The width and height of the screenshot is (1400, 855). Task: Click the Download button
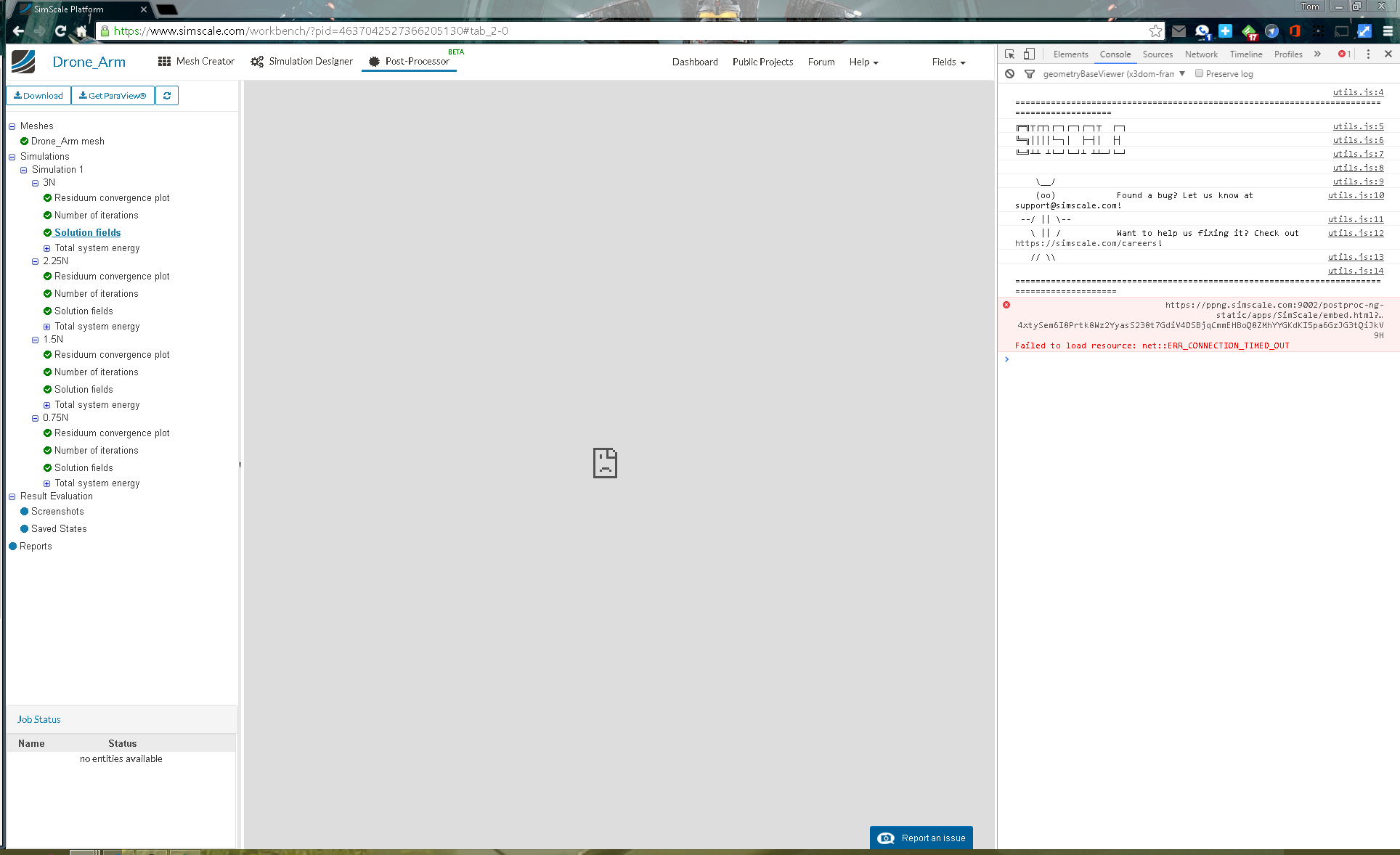38,96
